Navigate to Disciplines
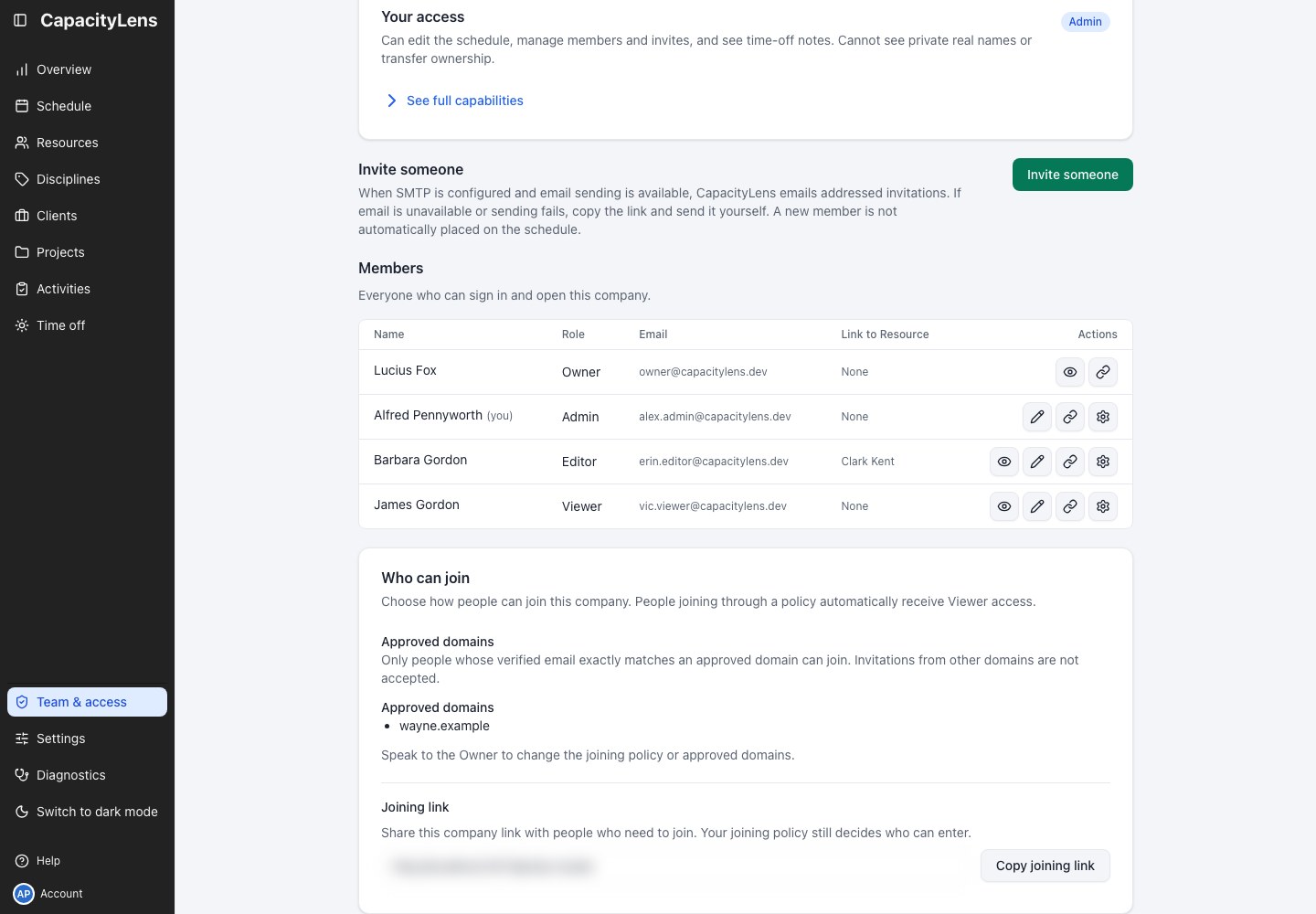 [x=87, y=179]
